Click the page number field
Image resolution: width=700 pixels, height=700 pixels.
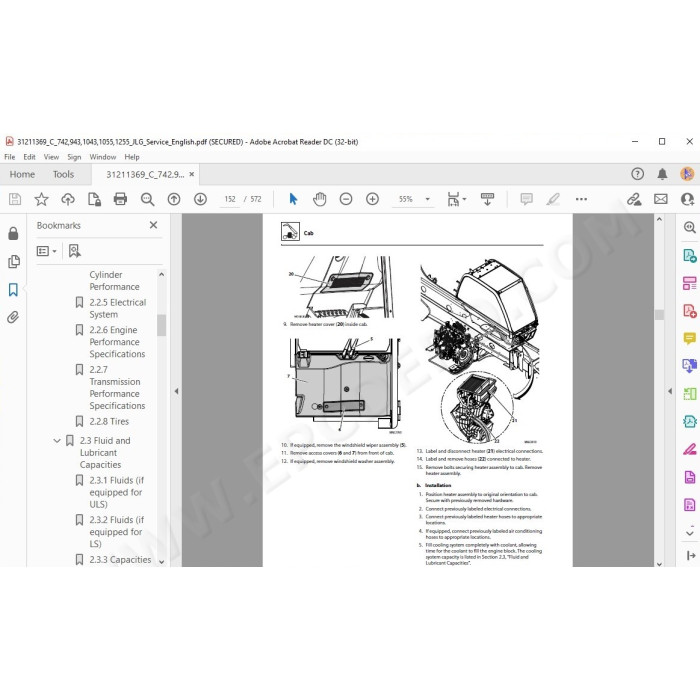coord(230,199)
